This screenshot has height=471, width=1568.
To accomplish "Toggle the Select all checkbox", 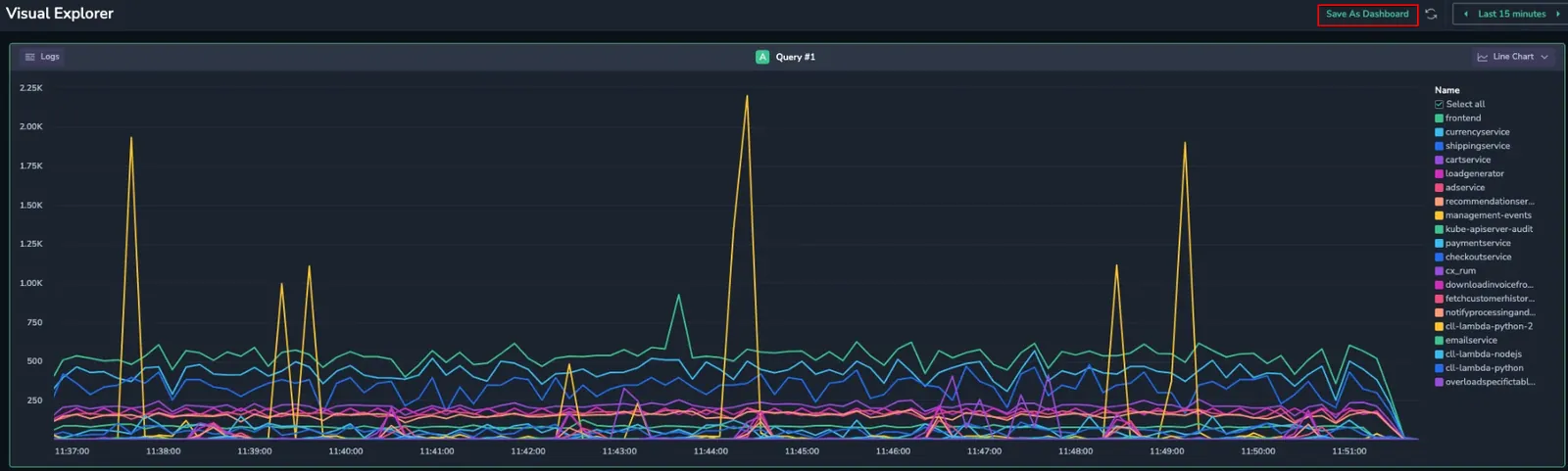I will tap(1440, 104).
